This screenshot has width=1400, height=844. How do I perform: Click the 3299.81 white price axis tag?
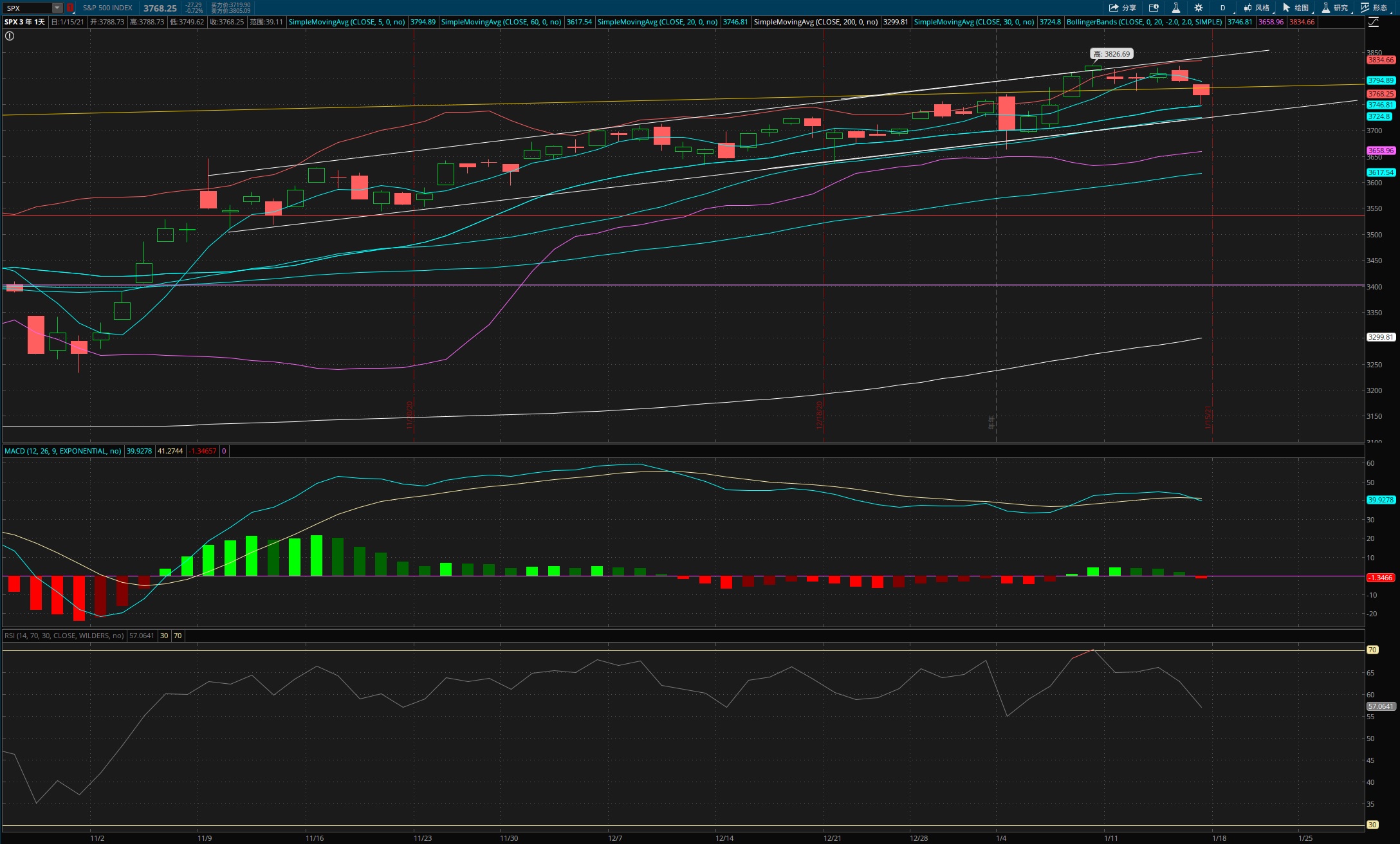[1381, 337]
